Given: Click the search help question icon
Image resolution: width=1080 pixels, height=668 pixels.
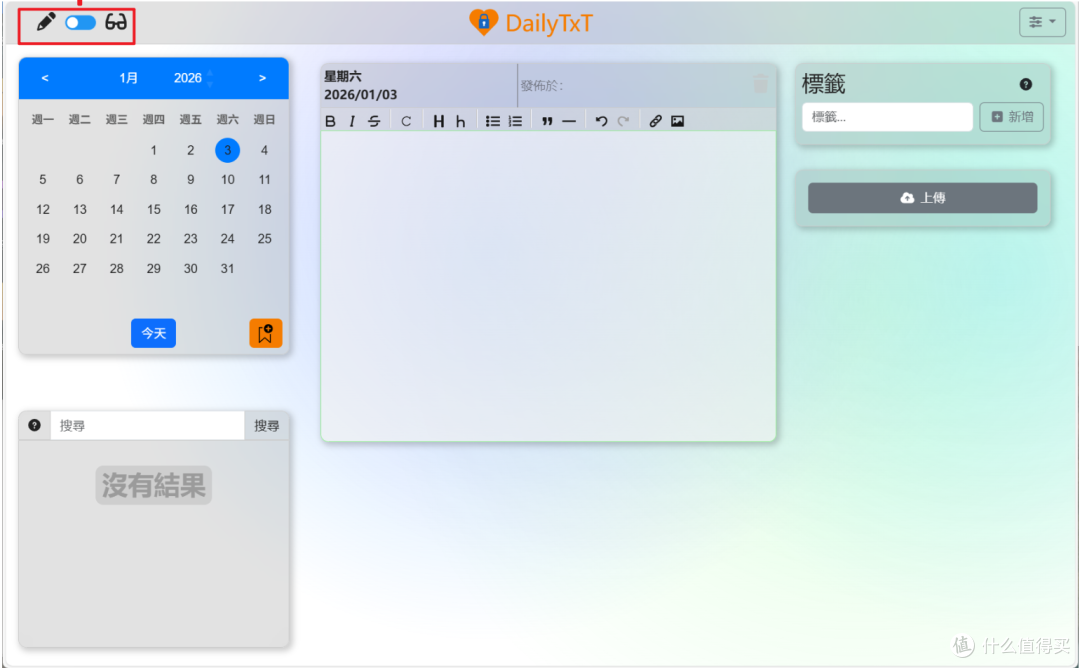Looking at the screenshot, I should tap(34, 426).
